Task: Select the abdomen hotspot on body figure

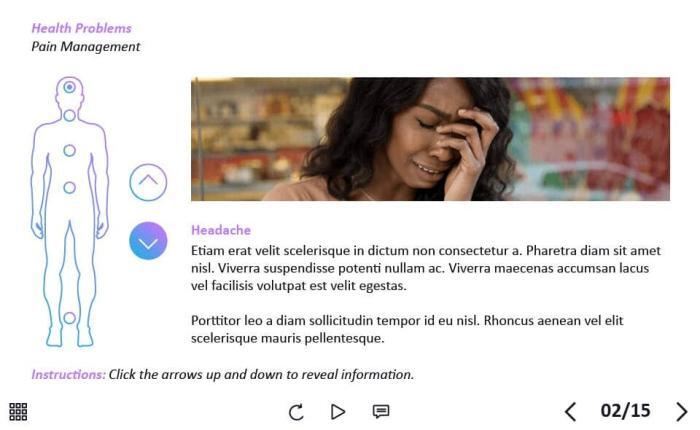Action: coord(69,188)
